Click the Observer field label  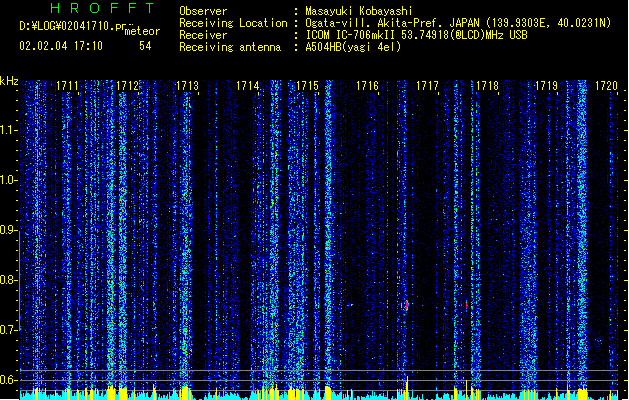point(203,11)
